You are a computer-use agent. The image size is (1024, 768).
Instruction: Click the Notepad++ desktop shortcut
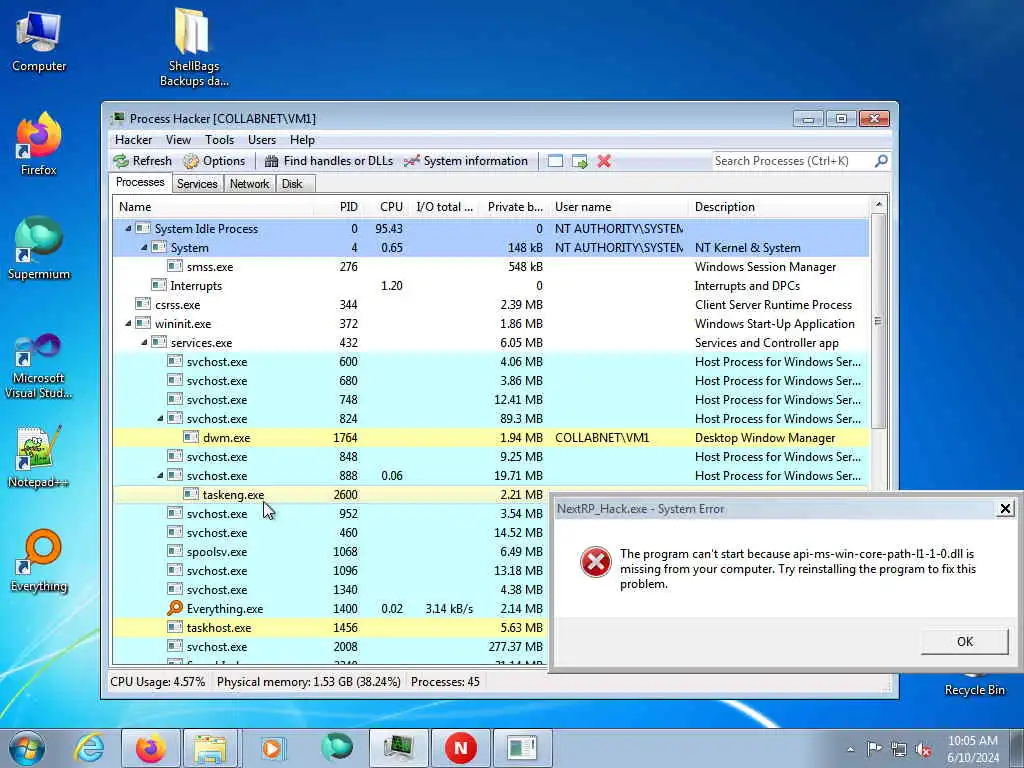[x=39, y=457]
